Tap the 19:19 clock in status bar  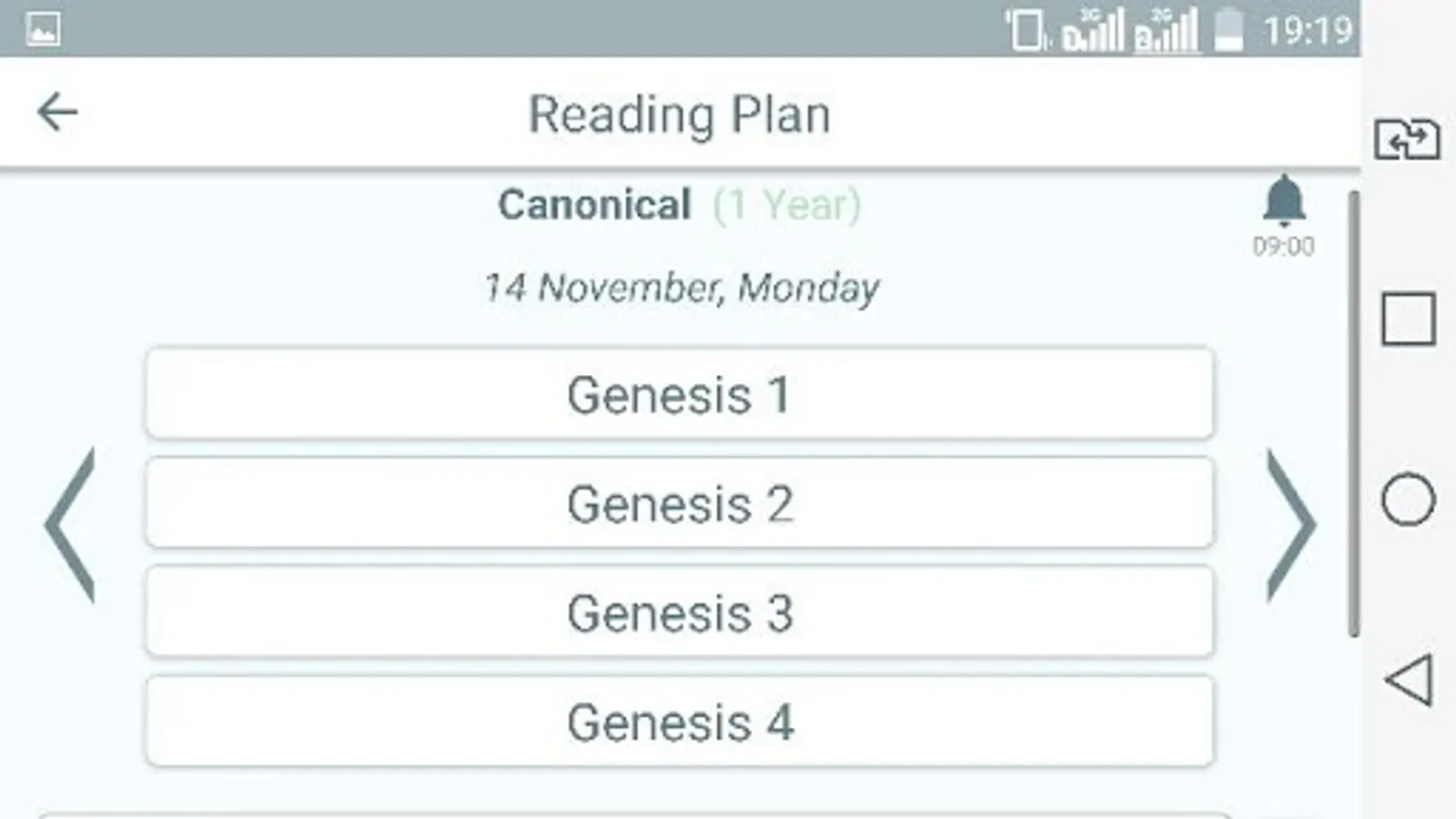[x=1308, y=32]
